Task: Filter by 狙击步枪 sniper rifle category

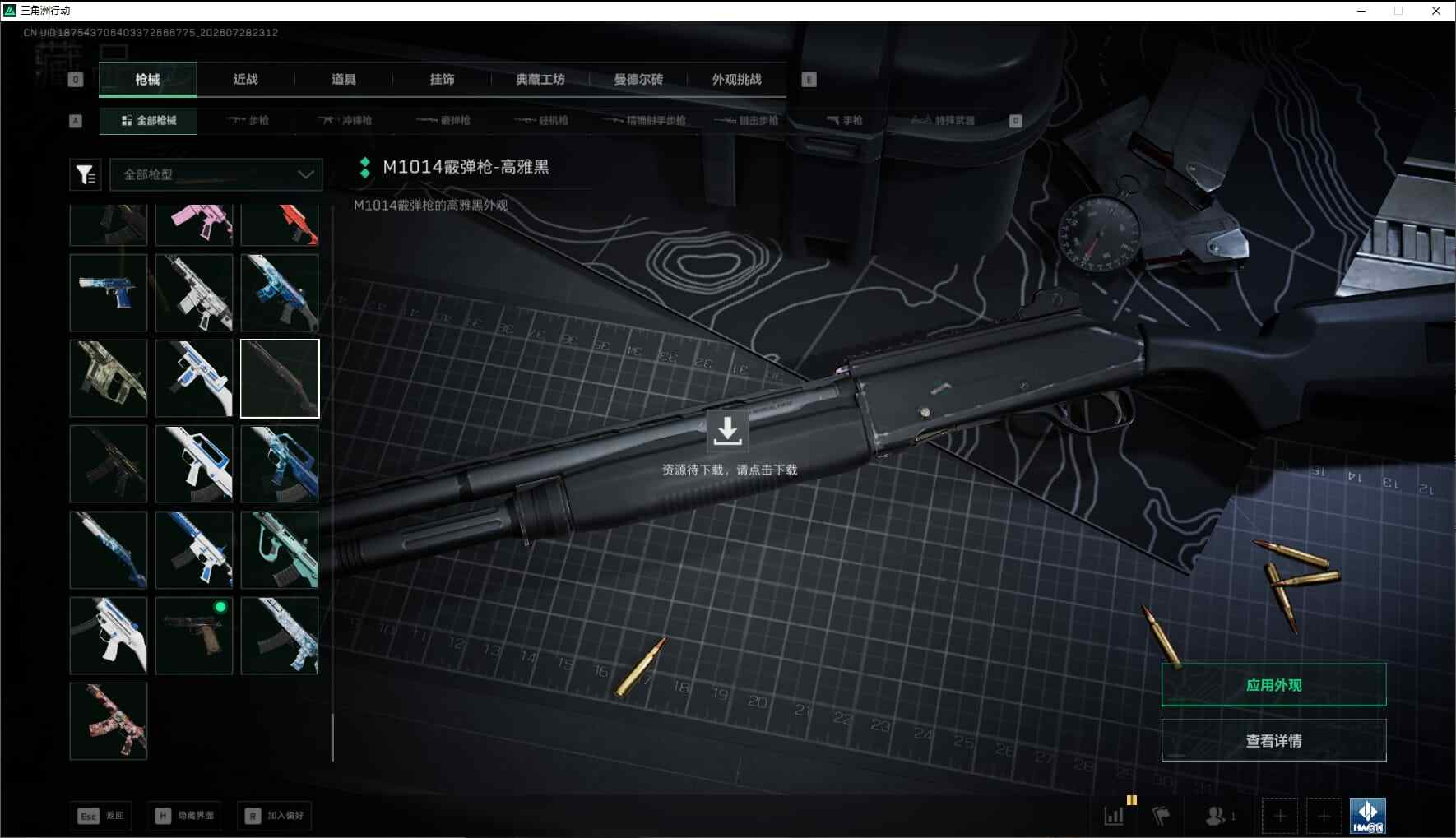Action: pyautogui.click(x=746, y=120)
